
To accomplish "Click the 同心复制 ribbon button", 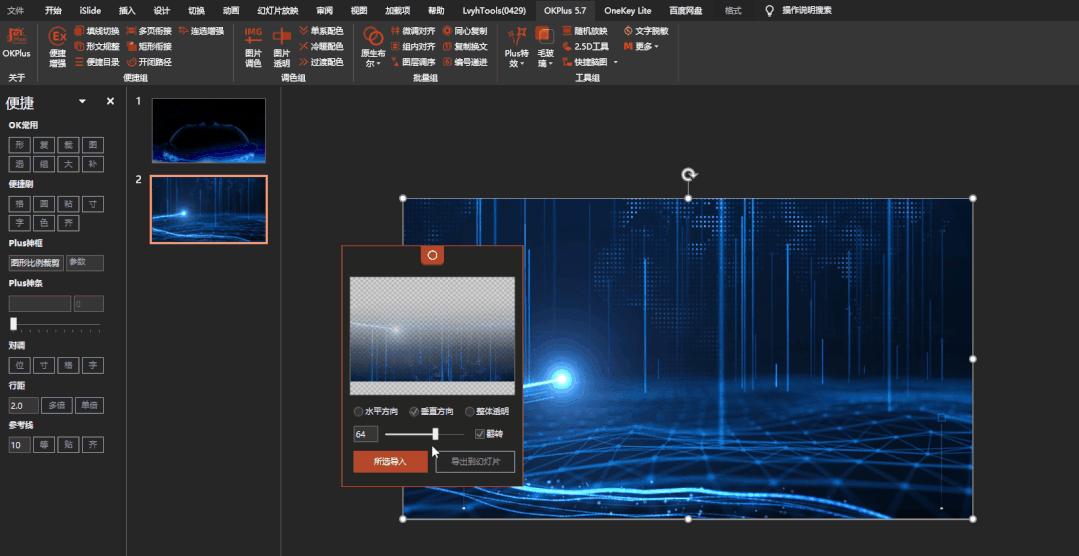I will click(x=465, y=31).
